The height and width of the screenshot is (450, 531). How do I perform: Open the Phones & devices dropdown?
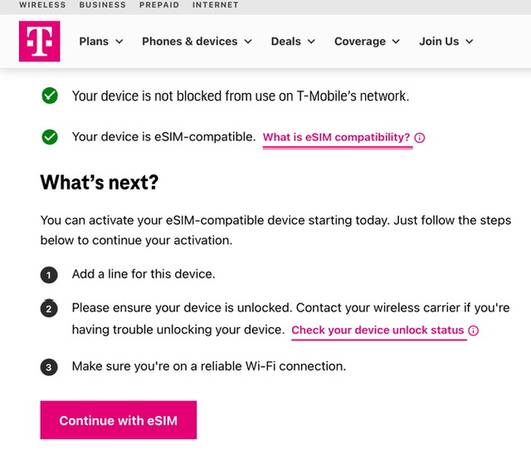[197, 41]
